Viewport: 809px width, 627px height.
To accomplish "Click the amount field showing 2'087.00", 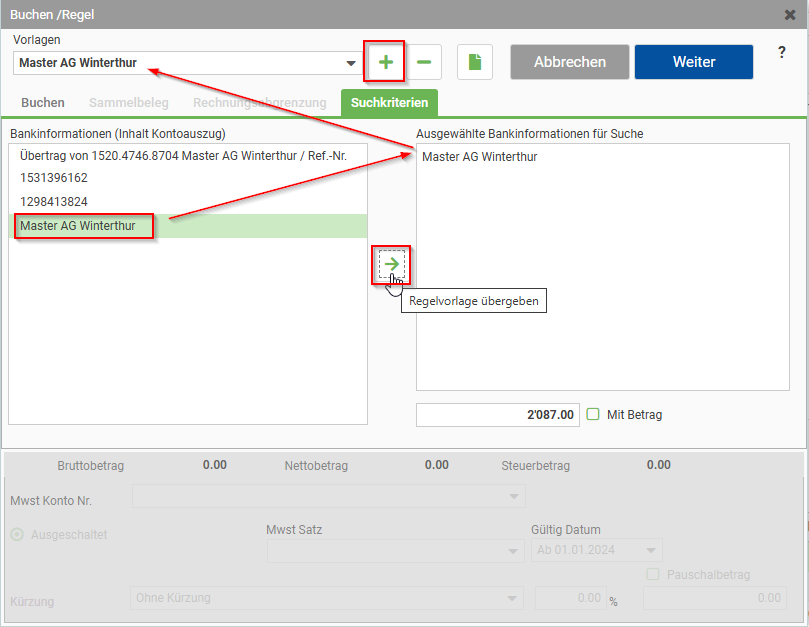I will point(497,415).
